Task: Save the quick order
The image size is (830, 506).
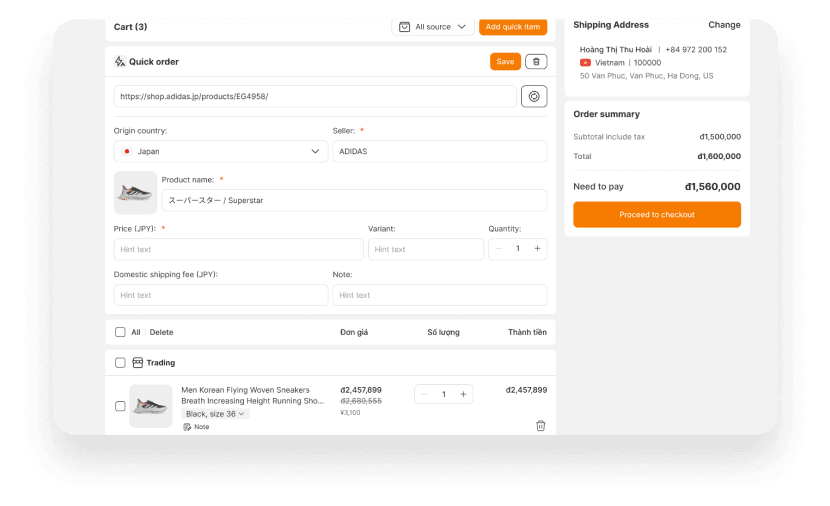Action: click(505, 62)
